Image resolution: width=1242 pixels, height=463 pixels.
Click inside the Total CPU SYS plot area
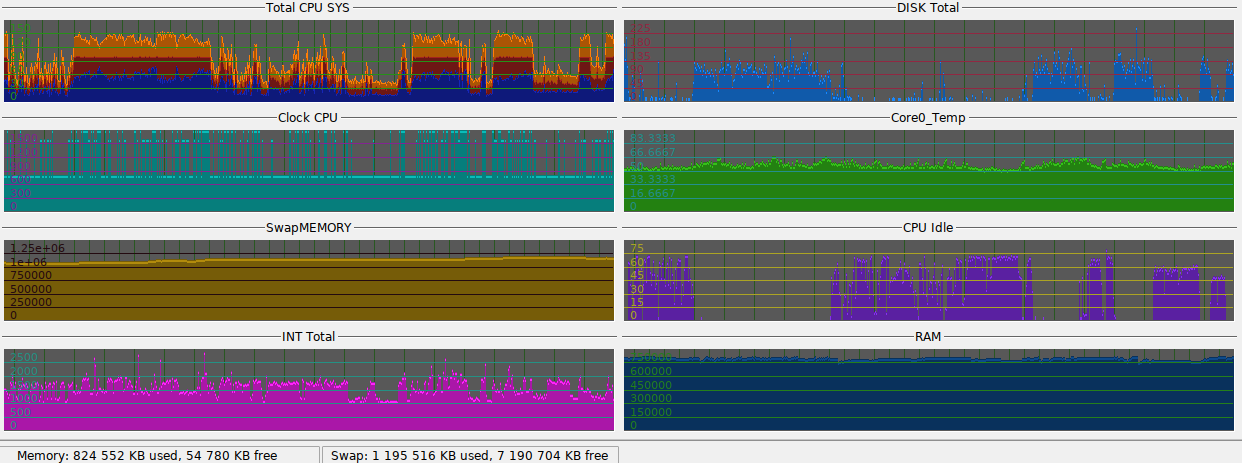[x=309, y=61]
